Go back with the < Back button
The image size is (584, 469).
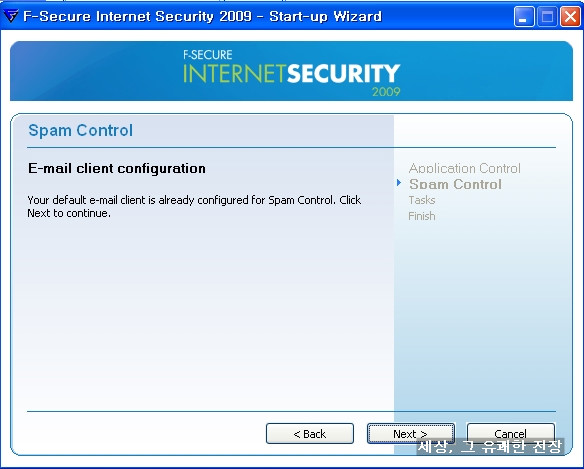310,434
